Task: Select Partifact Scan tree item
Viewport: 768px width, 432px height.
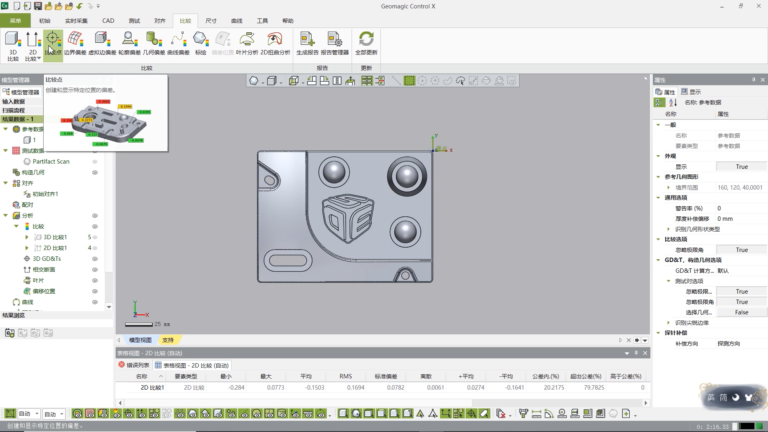Action: [50, 162]
